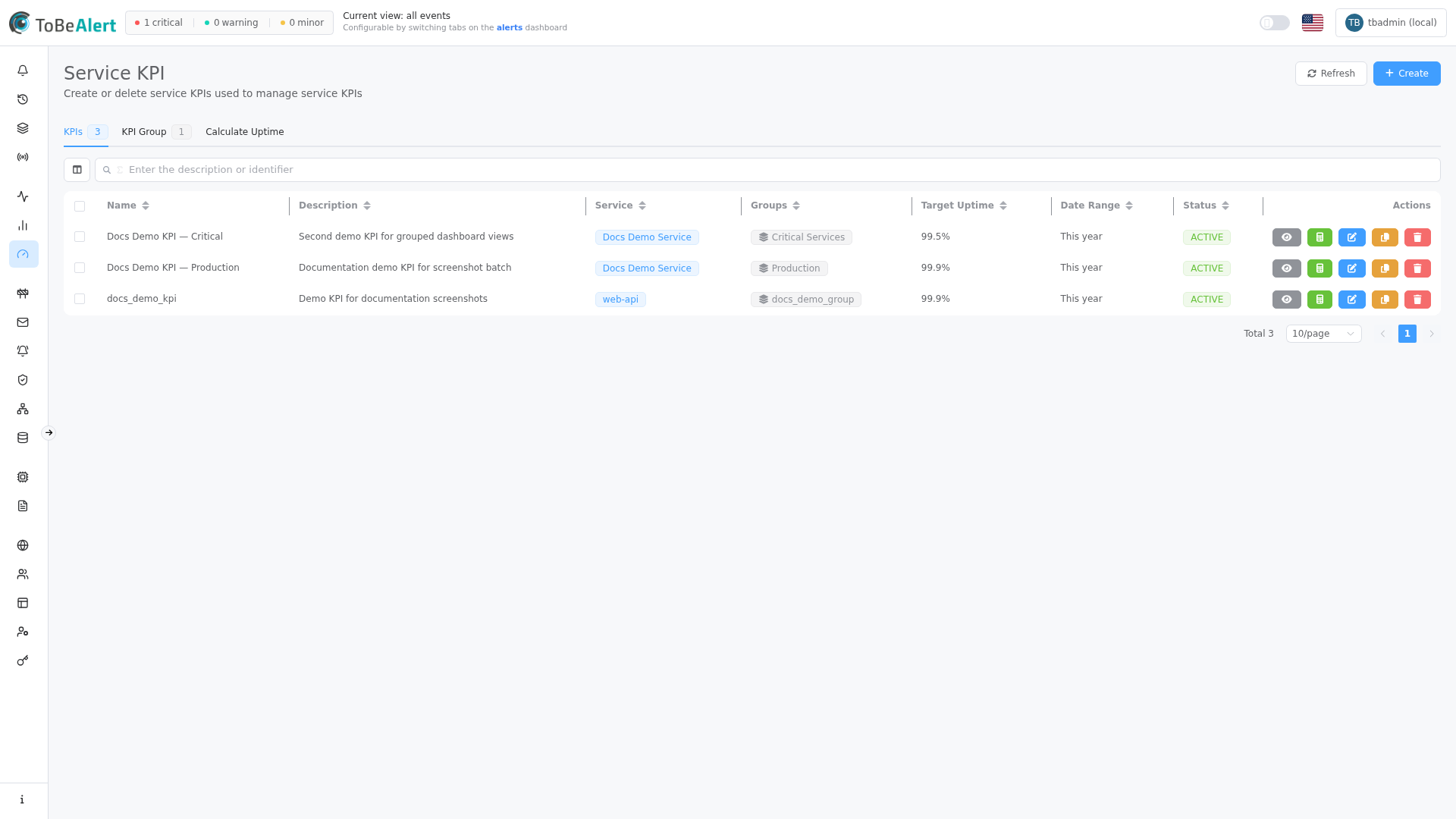Open the document file icon in sidebar

click(23, 506)
